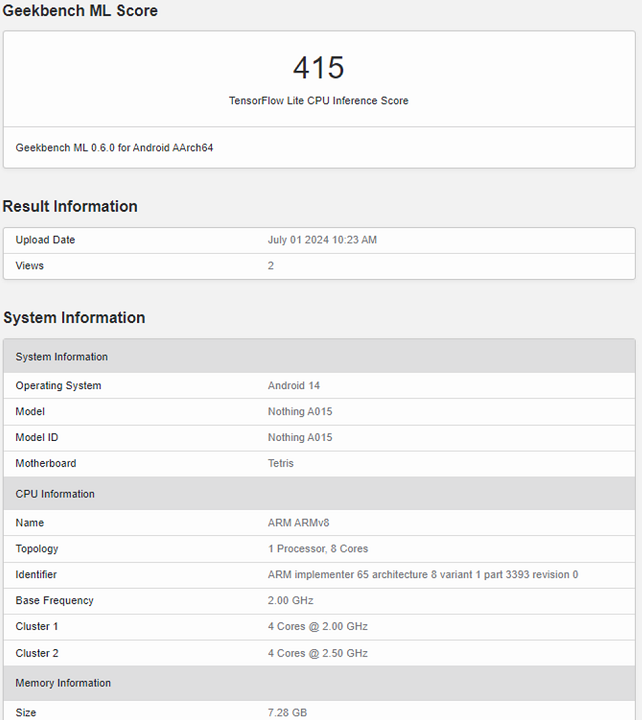This screenshot has width=642, height=720.
Task: Click the Operating System label
Action: coord(58,386)
